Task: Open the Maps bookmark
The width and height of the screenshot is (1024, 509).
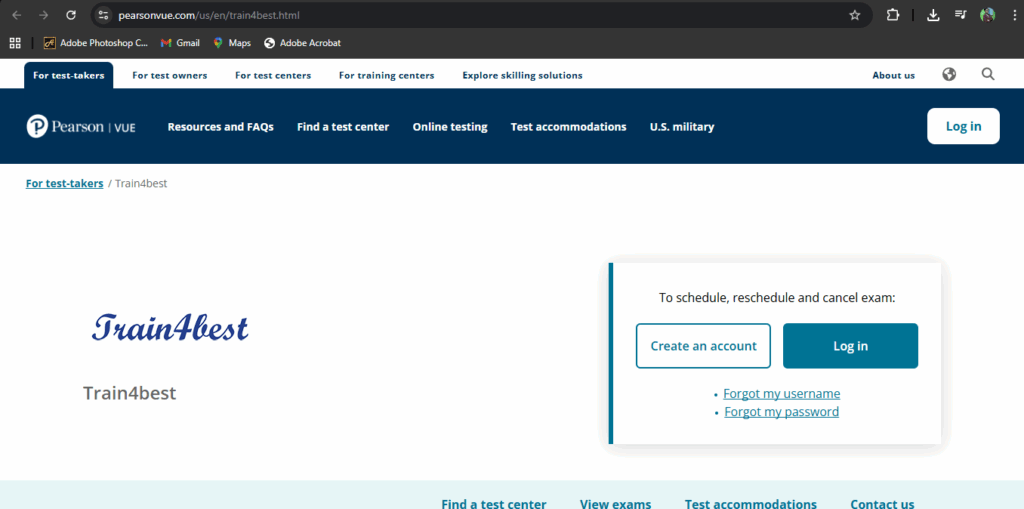Action: coord(231,43)
